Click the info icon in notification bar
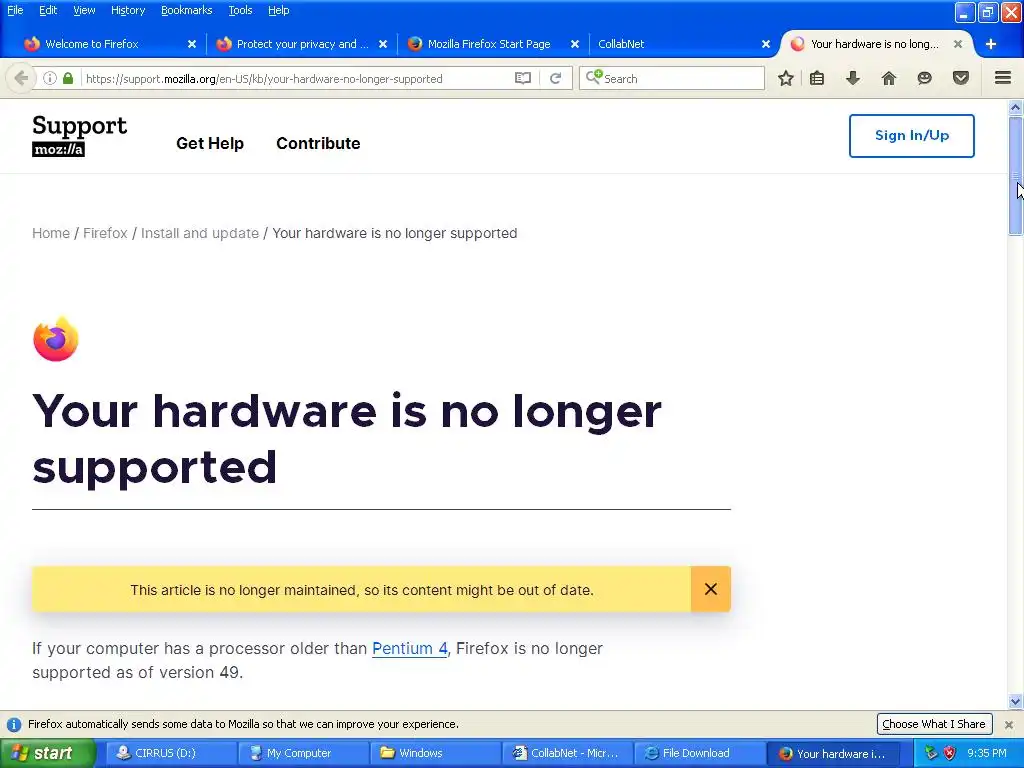This screenshot has width=1024, height=768. (x=14, y=724)
